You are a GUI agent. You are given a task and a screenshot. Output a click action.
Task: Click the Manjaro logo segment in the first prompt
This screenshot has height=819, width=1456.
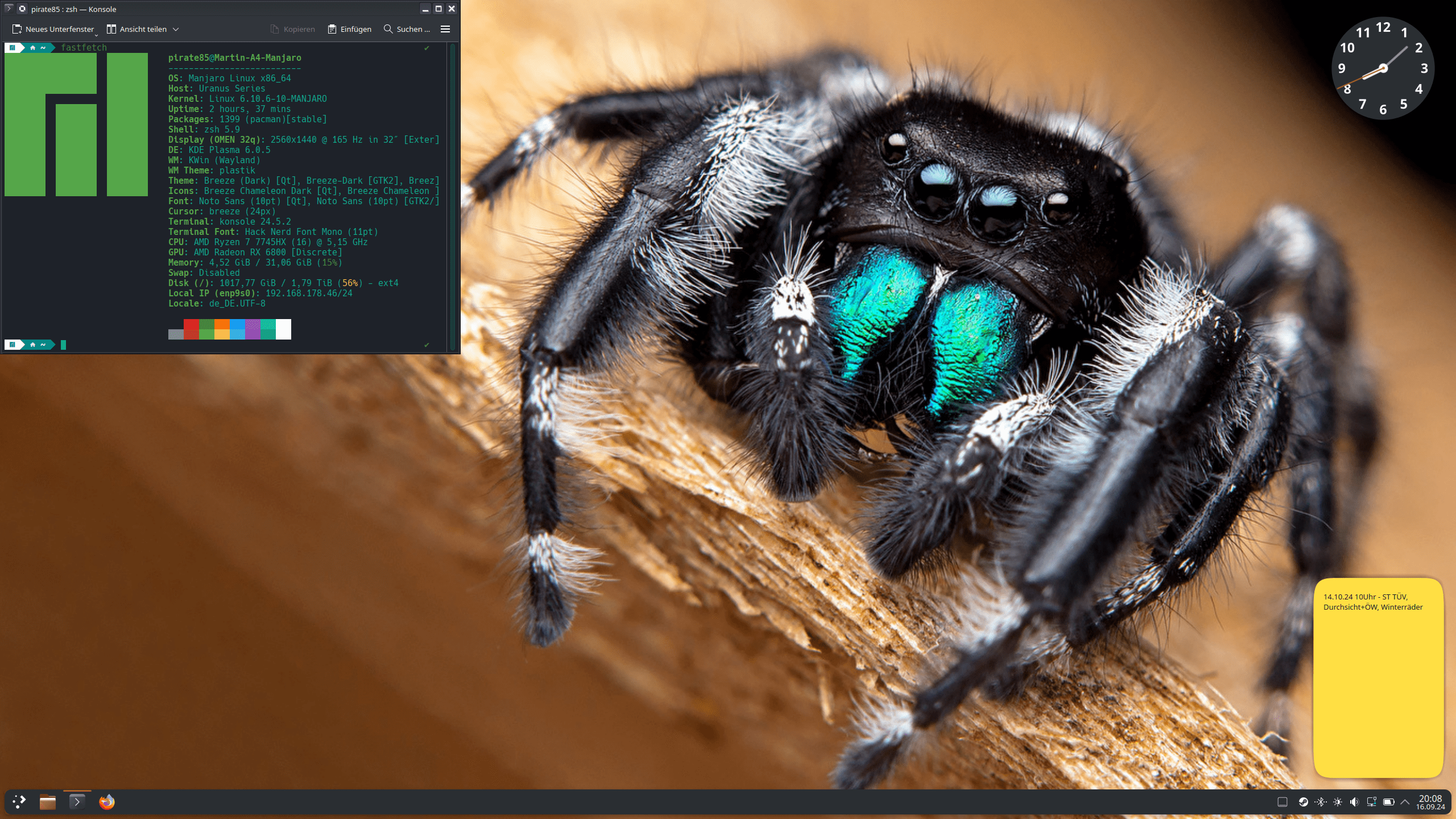(x=12, y=48)
